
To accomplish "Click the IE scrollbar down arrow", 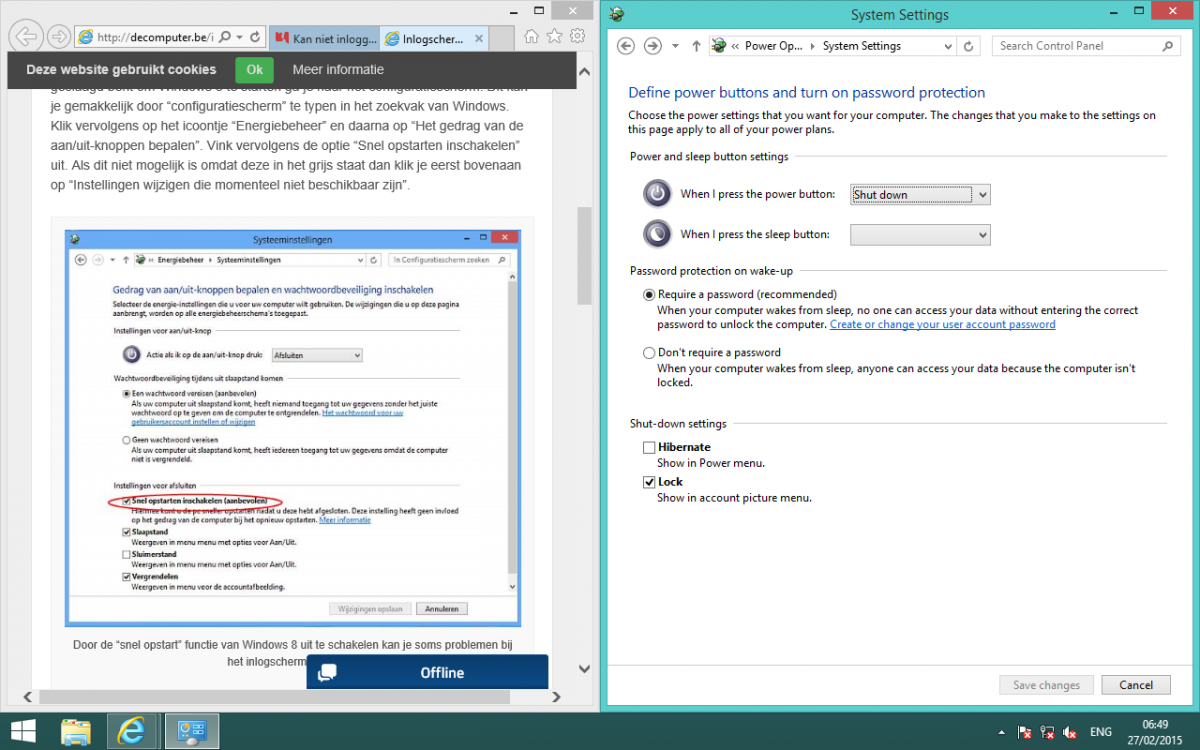I will pos(585,669).
